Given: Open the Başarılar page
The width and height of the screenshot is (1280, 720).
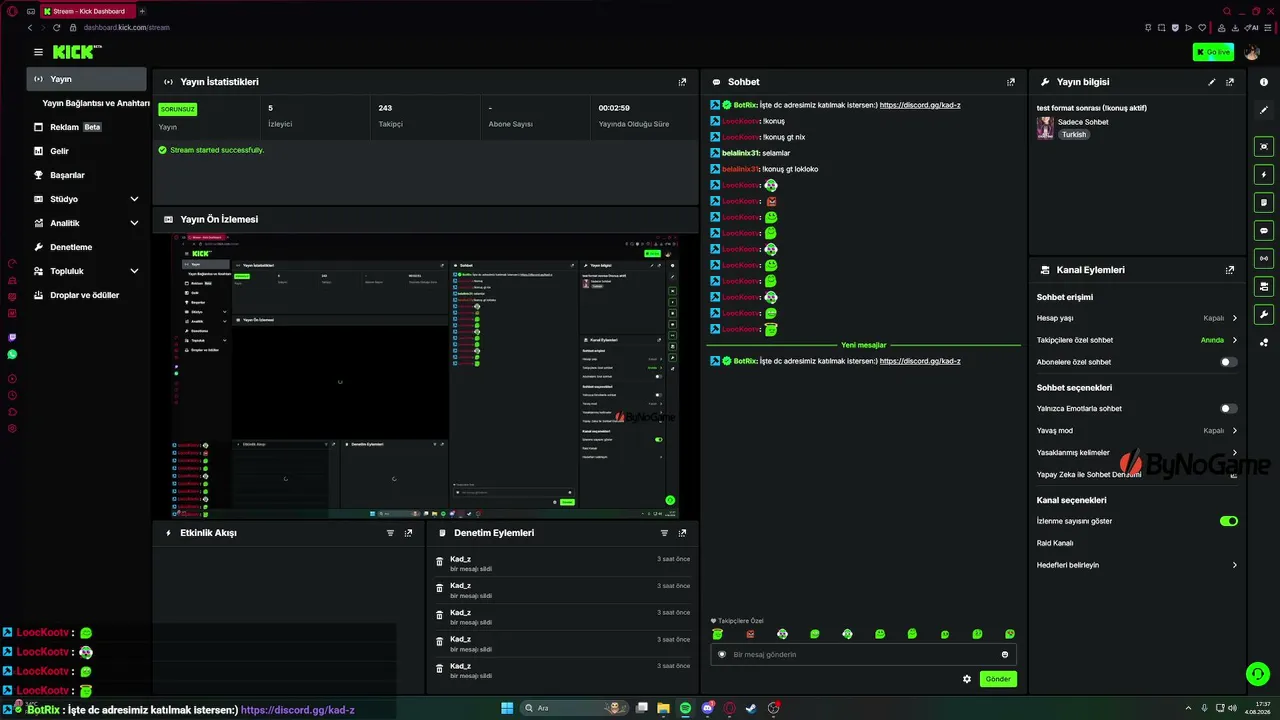Looking at the screenshot, I should click(86, 175).
